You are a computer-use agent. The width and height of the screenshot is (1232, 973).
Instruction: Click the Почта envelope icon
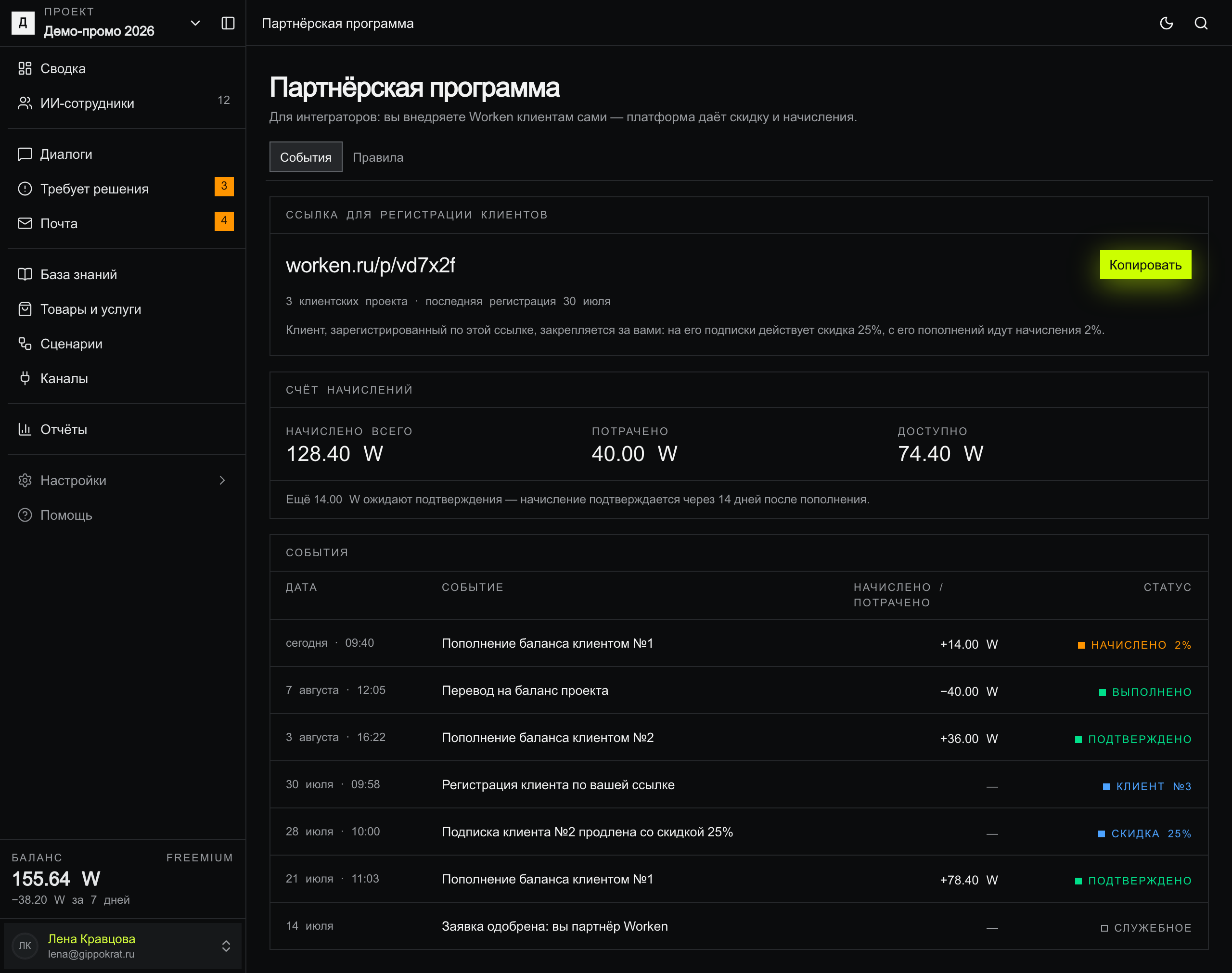coord(25,223)
